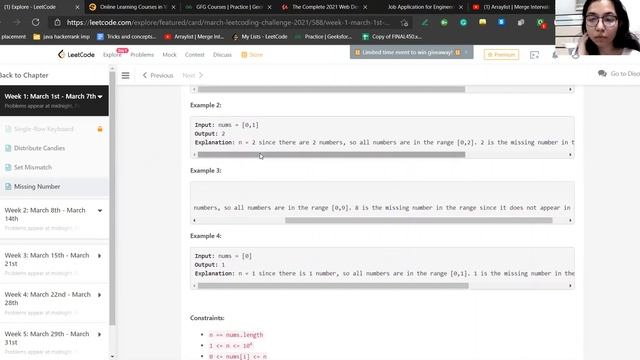Viewport: 640px width, 360px height.
Task: Click the Example 3 scrollbar left arrow
Action: pyautogui.click(x=194, y=220)
